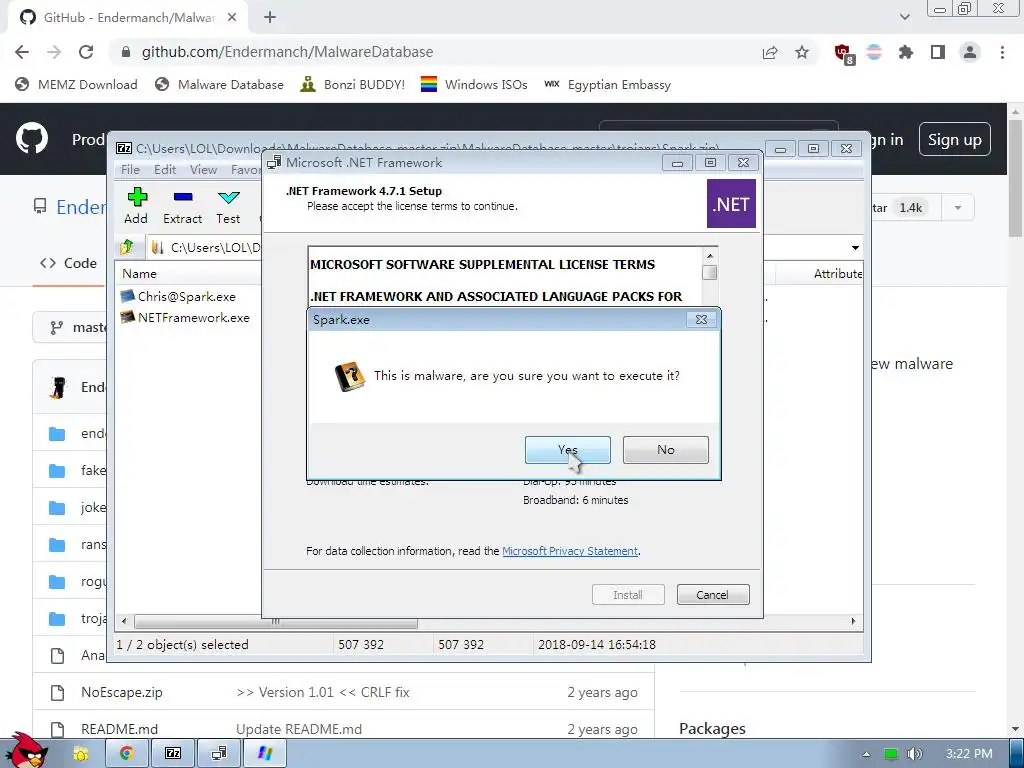Click the Angry Bird start button
1024x768 pixels.
point(27,750)
